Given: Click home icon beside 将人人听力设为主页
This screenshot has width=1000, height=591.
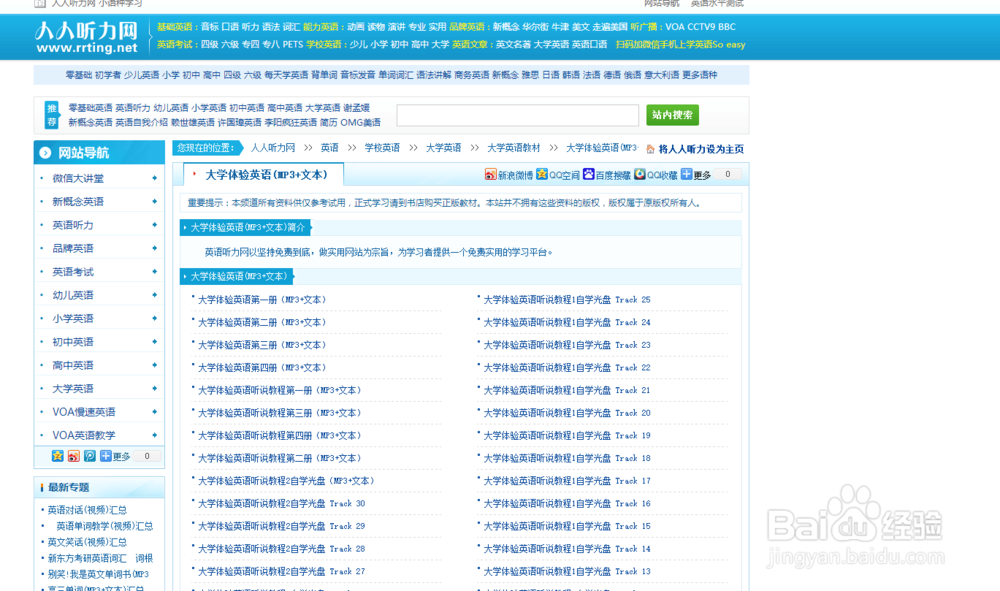Looking at the screenshot, I should coord(650,149).
